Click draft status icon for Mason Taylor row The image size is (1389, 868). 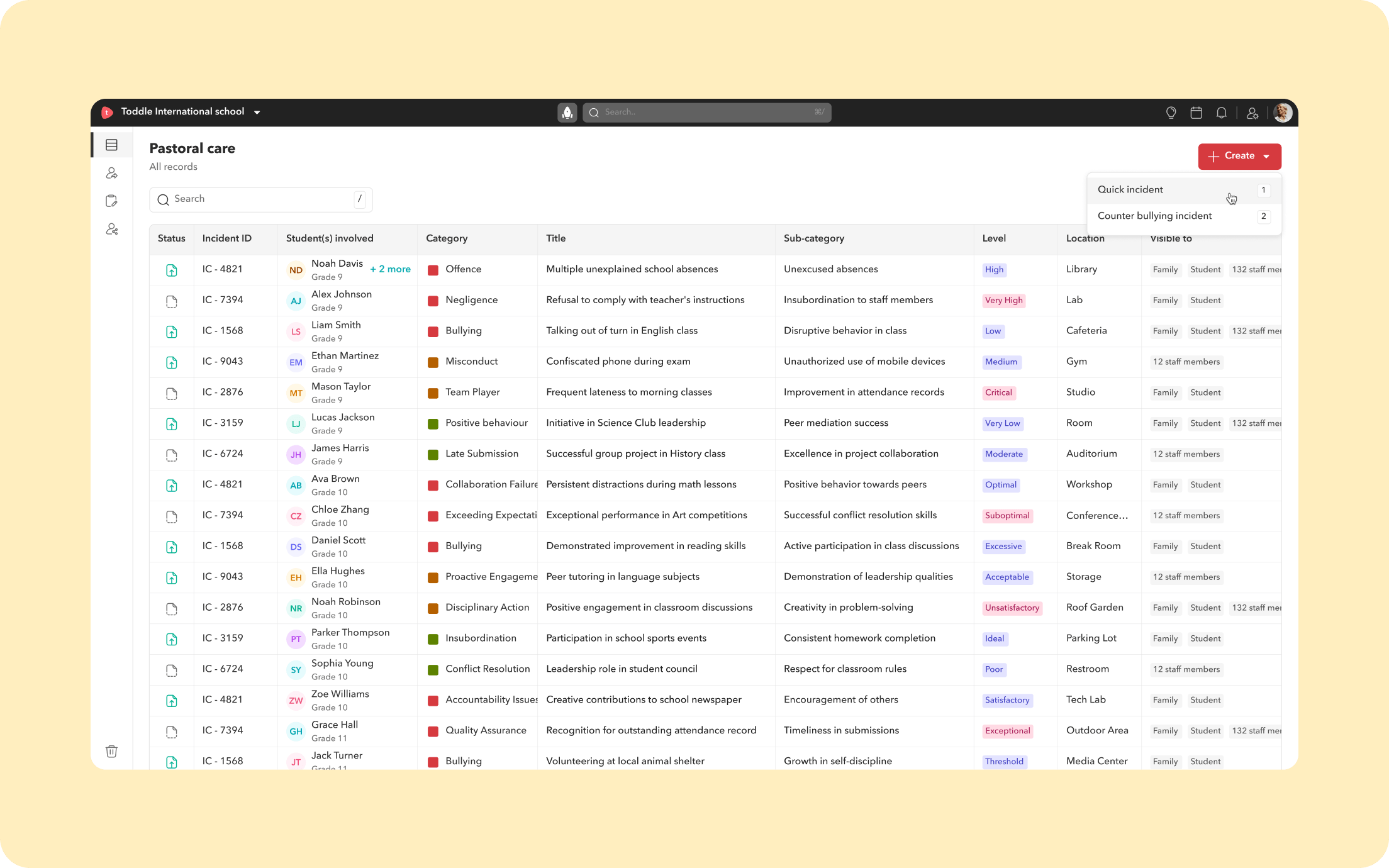[x=172, y=394]
